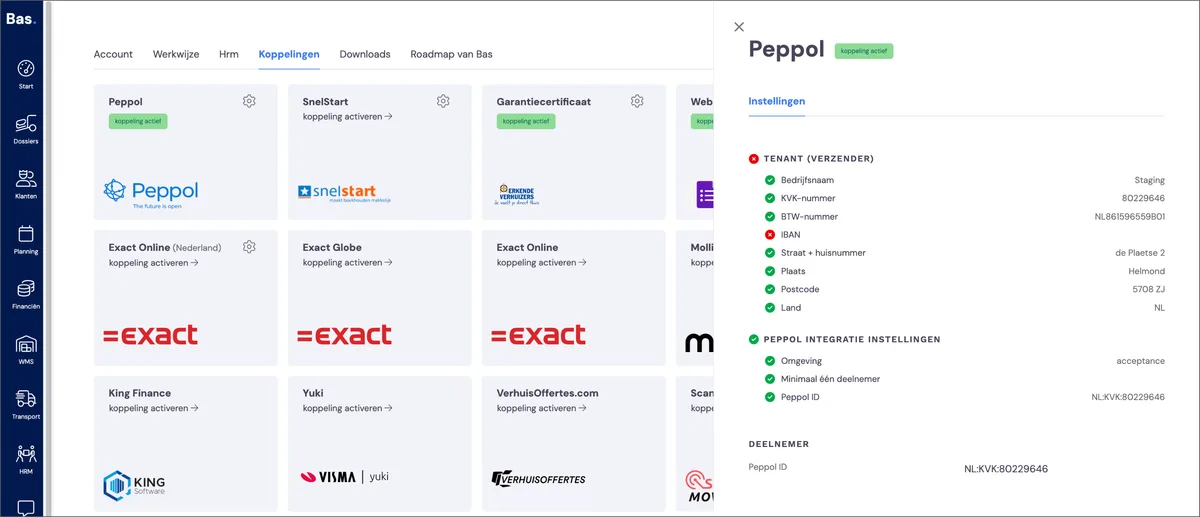
Task: Click the 'Land' row label
Action: pyautogui.click(x=791, y=307)
